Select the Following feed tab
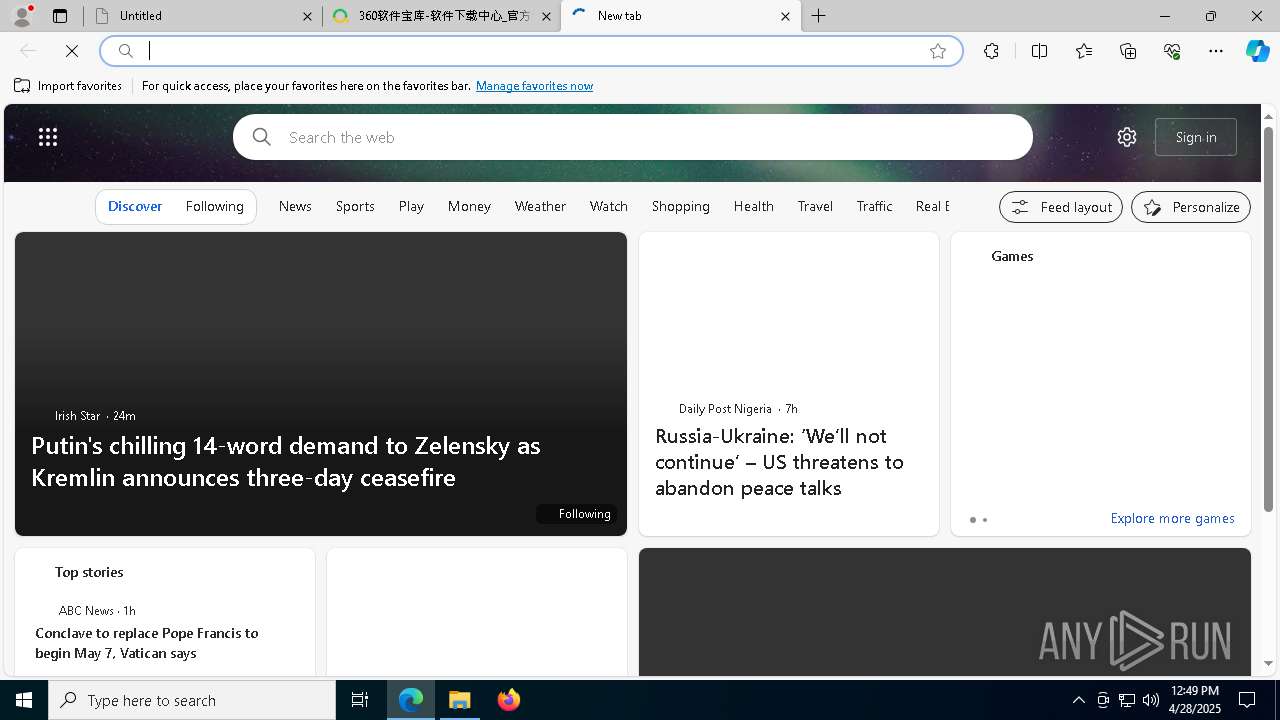The width and height of the screenshot is (1280, 720). [214, 206]
